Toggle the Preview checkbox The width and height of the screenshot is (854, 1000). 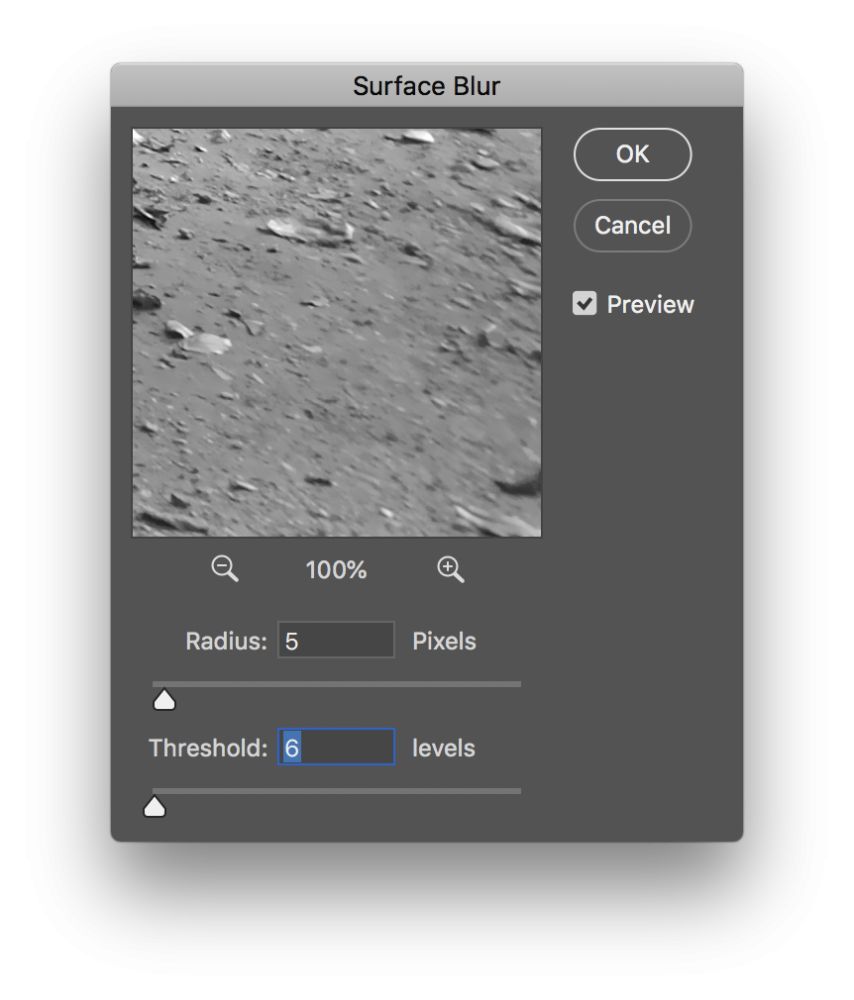click(x=584, y=304)
